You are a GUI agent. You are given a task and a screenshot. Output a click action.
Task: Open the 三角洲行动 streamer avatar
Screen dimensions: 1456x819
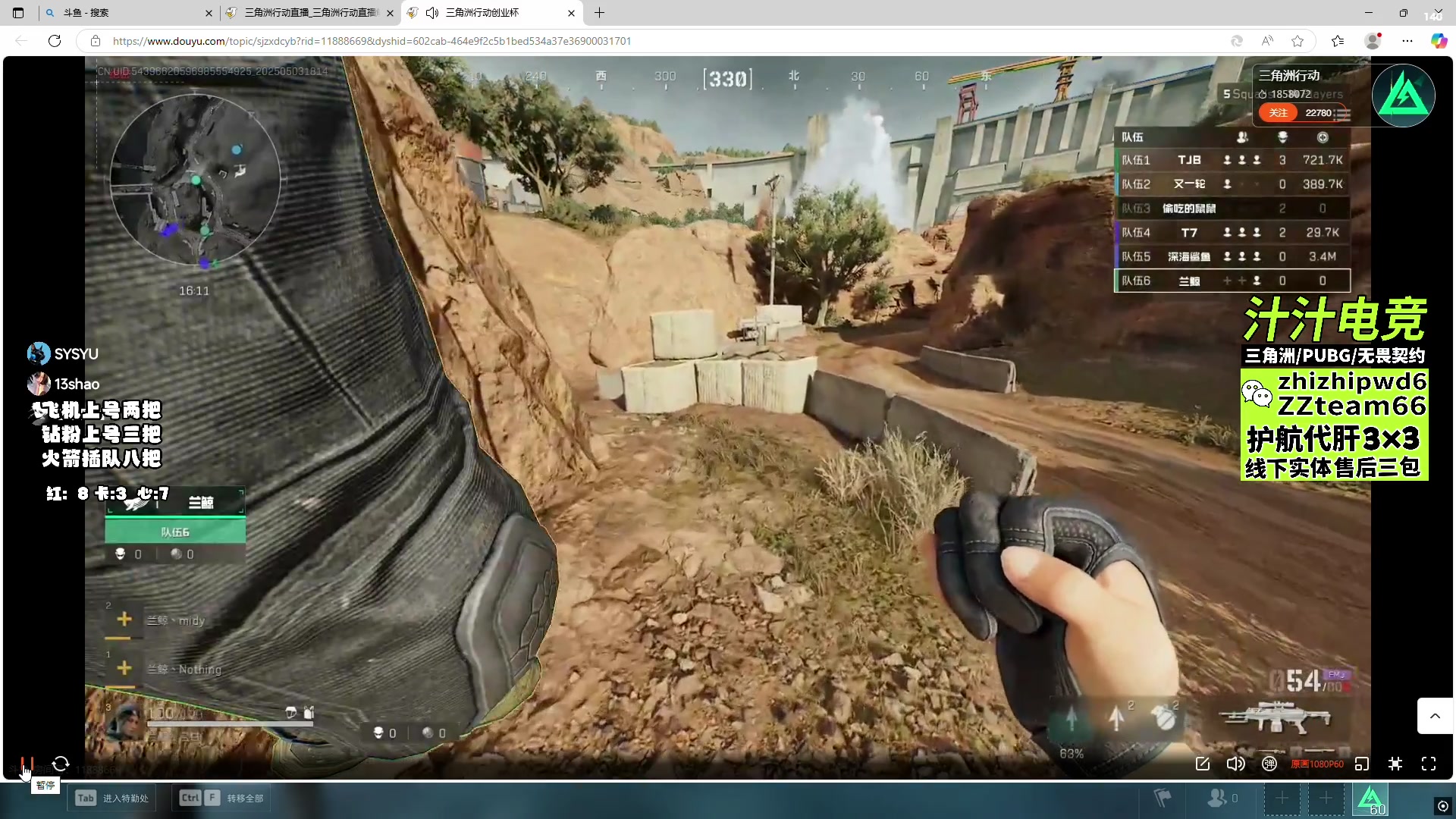[1403, 95]
